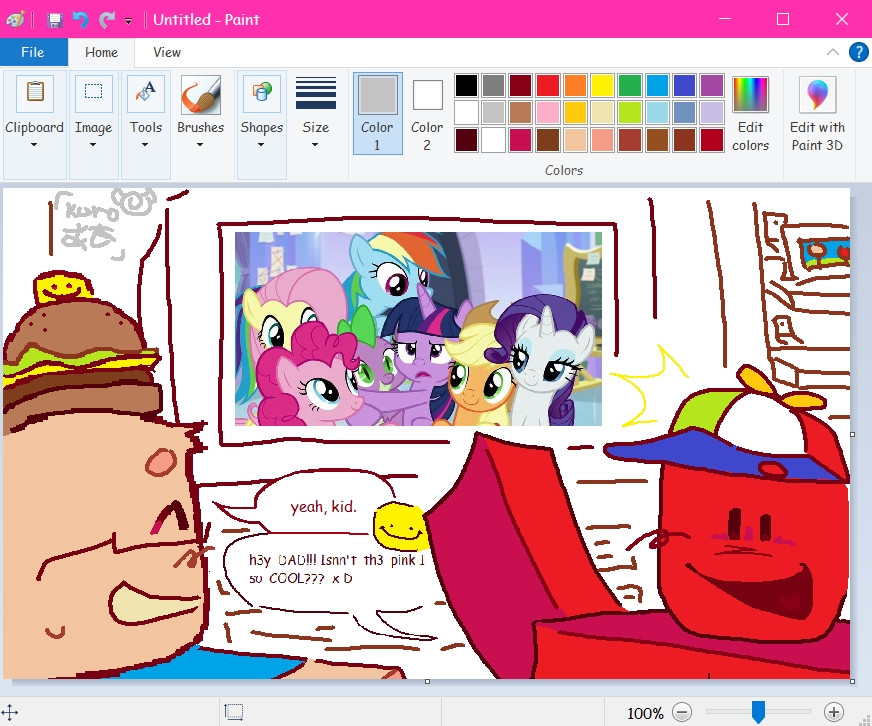872x726 pixels.
Task: Pick the yellow color swatch
Action: pos(602,86)
